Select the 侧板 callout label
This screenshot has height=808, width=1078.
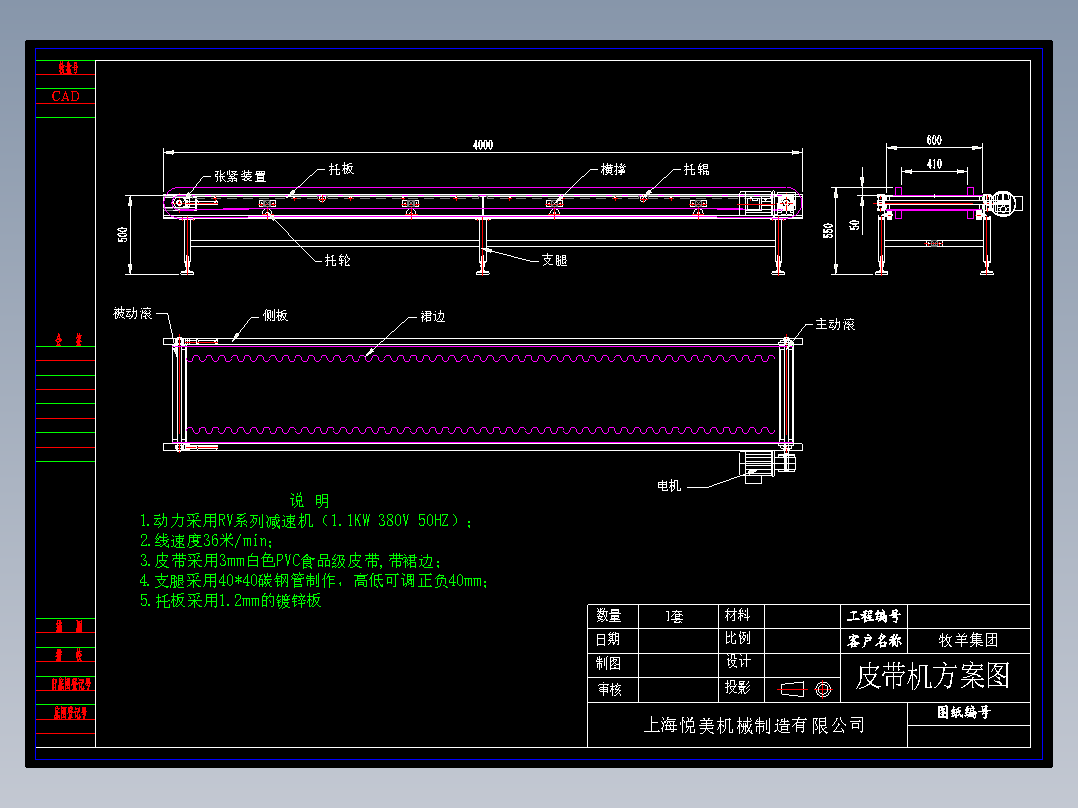[275, 316]
